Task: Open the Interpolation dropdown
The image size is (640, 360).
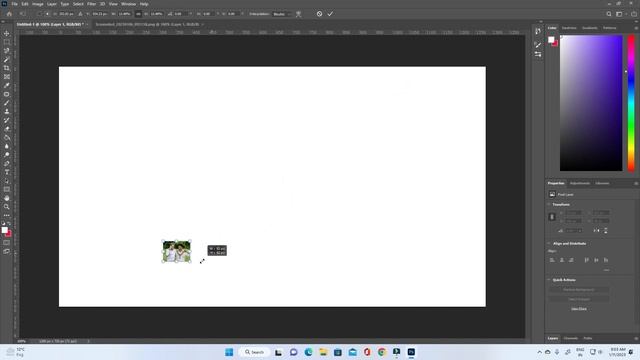Action: point(282,14)
